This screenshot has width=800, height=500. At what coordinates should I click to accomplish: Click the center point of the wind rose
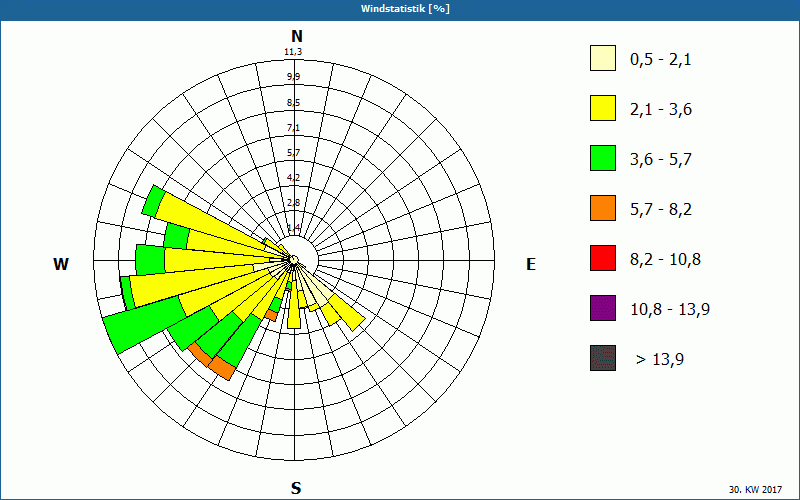pyautogui.click(x=293, y=260)
